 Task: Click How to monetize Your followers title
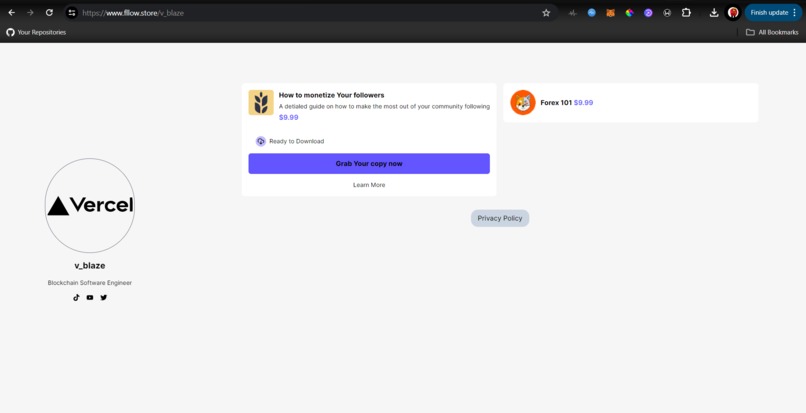pos(332,95)
